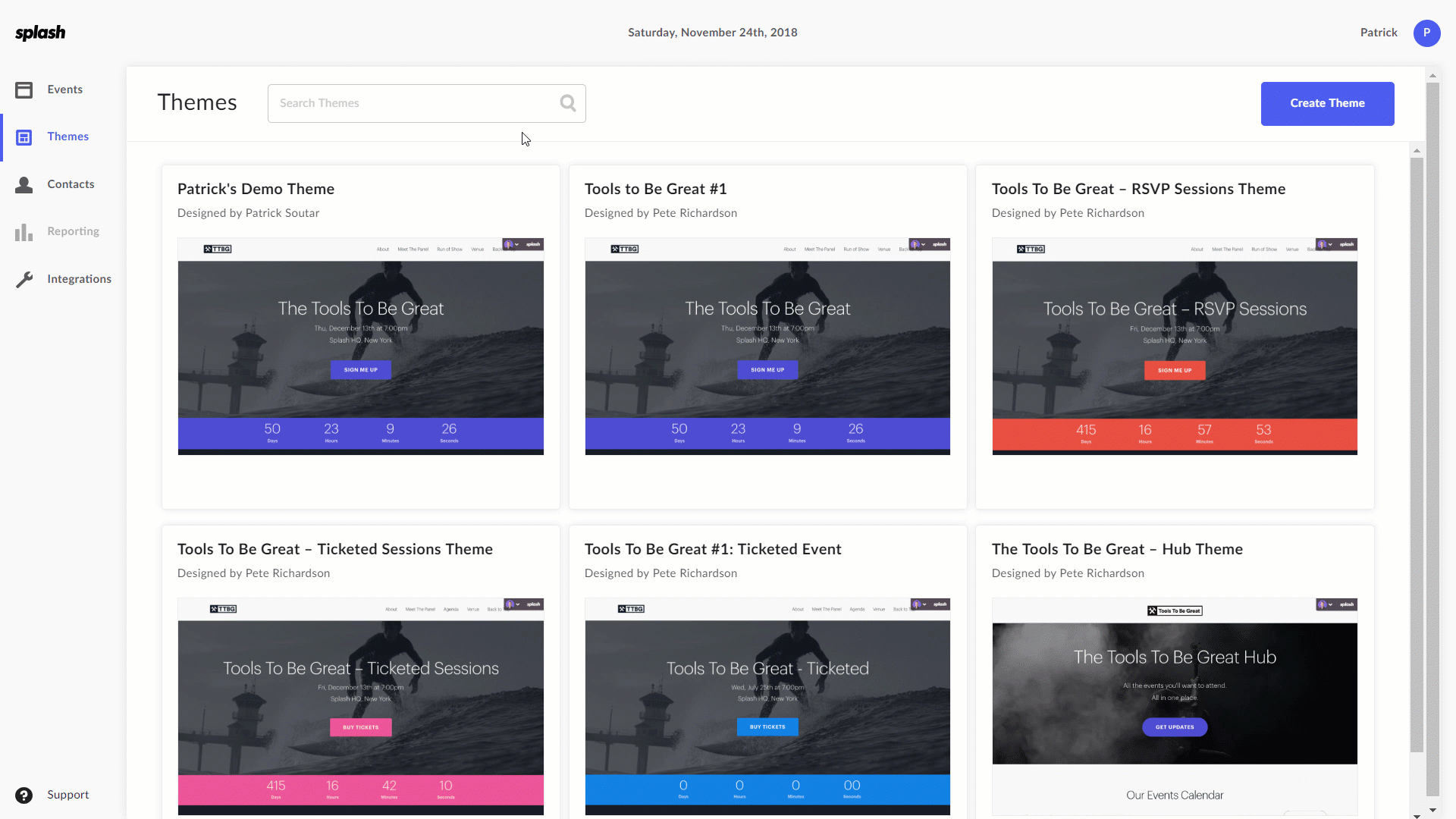Click the Integrations wrench icon

click(24, 279)
